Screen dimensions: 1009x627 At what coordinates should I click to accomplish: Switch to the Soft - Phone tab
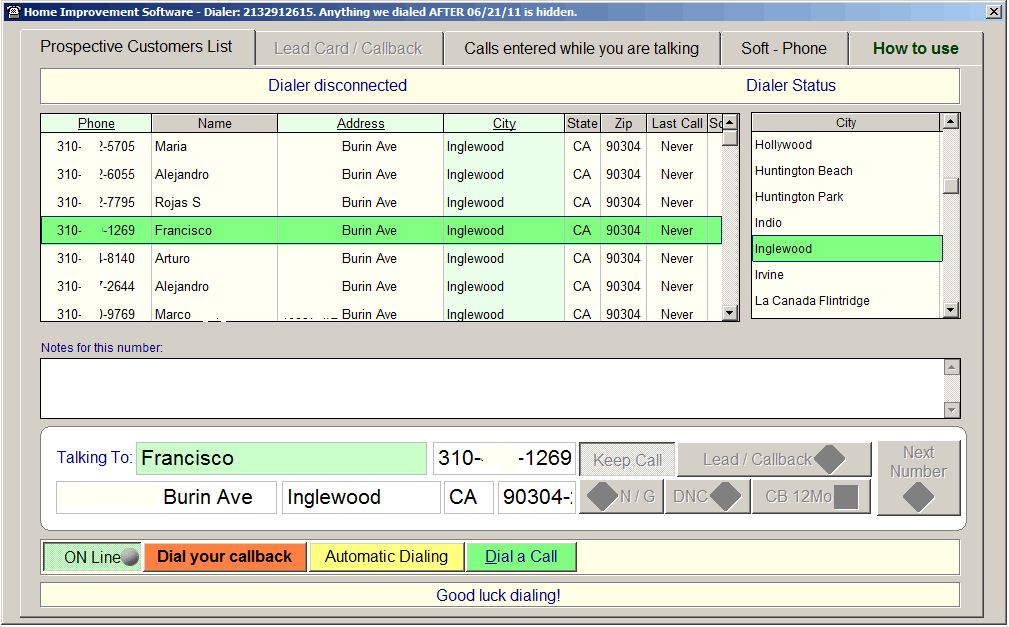tap(784, 48)
